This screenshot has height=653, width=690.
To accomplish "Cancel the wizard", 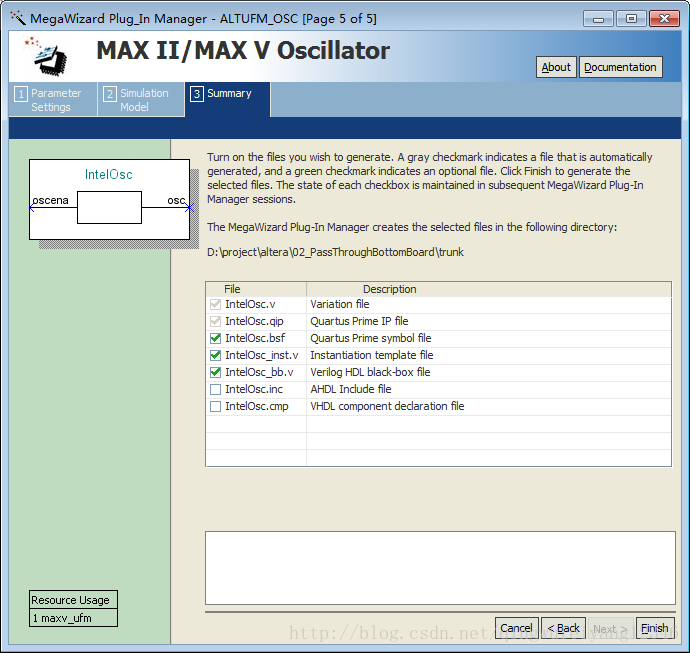I will point(516,628).
